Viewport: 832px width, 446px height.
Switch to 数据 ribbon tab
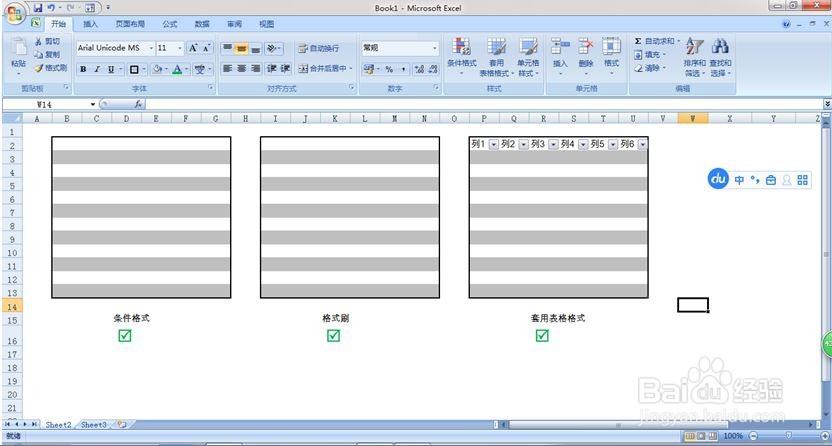click(202, 24)
